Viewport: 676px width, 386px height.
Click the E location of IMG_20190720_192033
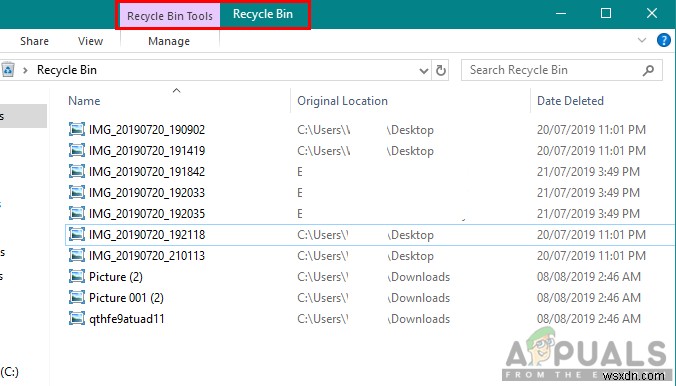tap(300, 193)
